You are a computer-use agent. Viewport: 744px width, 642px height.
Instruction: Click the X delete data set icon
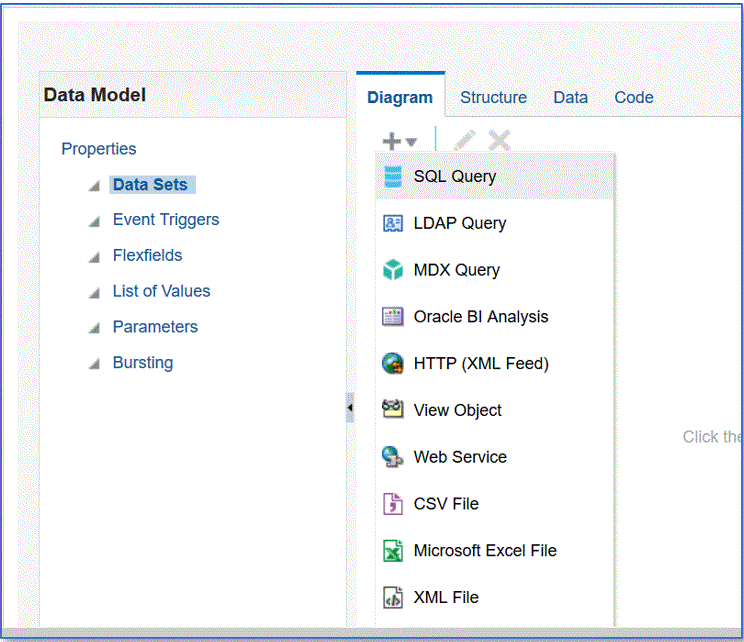(499, 141)
